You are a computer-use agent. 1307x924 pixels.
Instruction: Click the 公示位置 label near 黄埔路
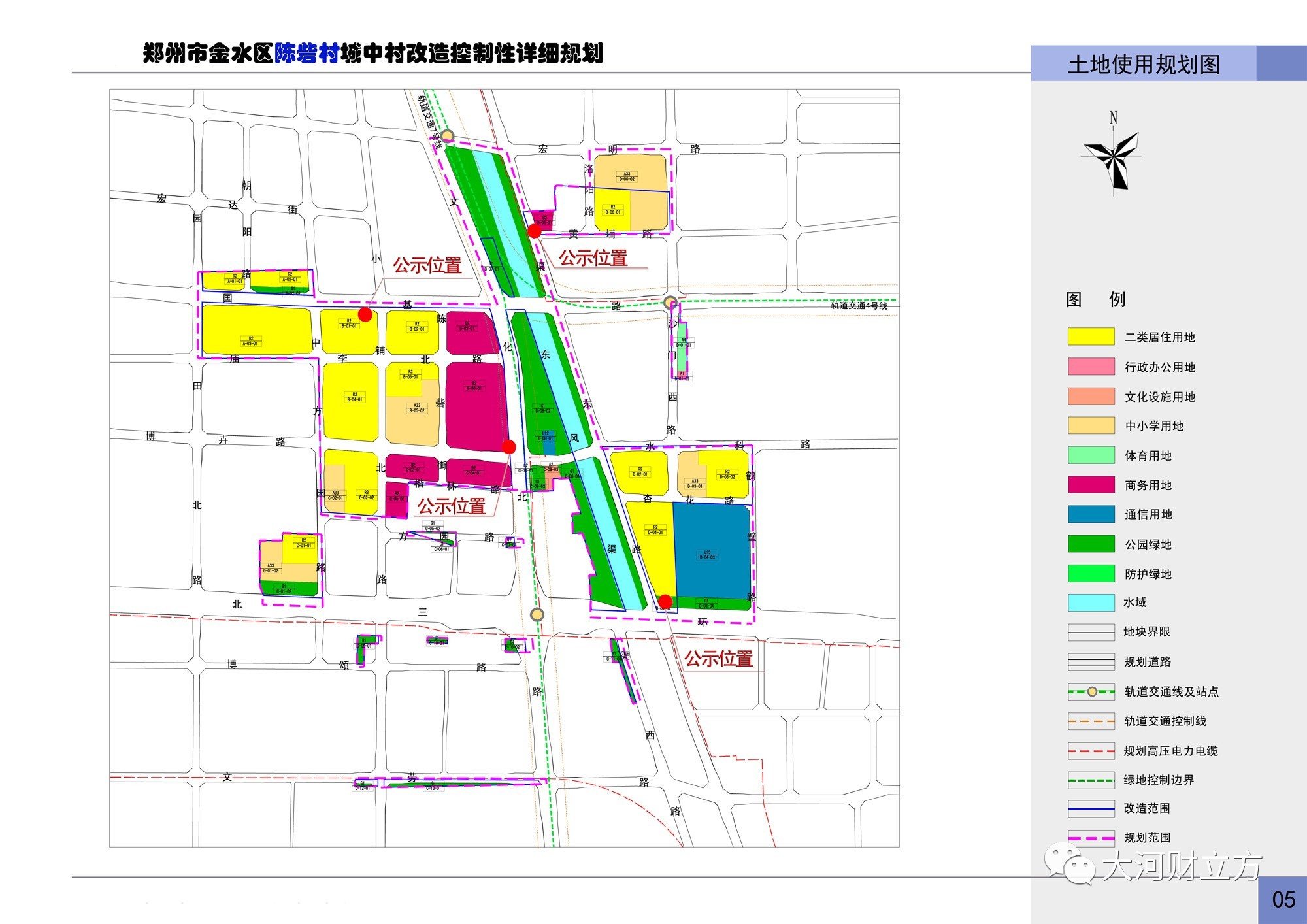pyautogui.click(x=593, y=258)
